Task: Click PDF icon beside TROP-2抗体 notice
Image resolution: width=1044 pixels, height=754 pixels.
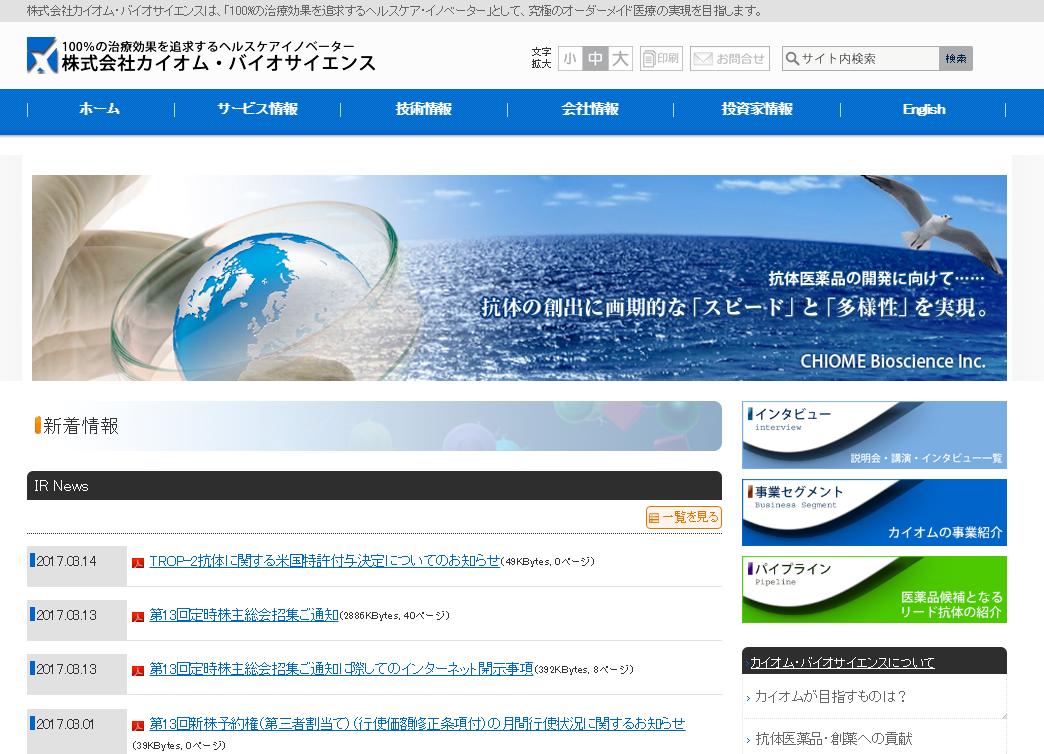Action: tap(138, 563)
